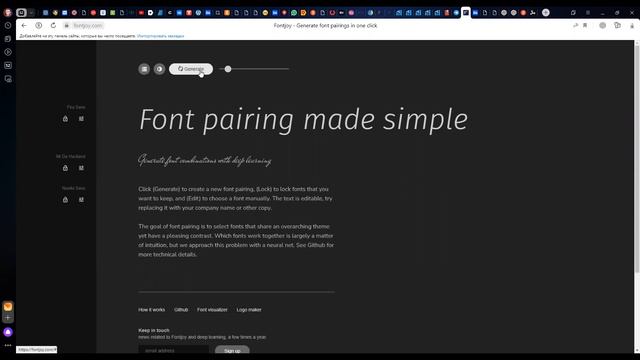Image resolution: width=640 pixels, height=360 pixels.
Task: Toggle the sidebar menu icon left of Generate
Action: pos(144,69)
